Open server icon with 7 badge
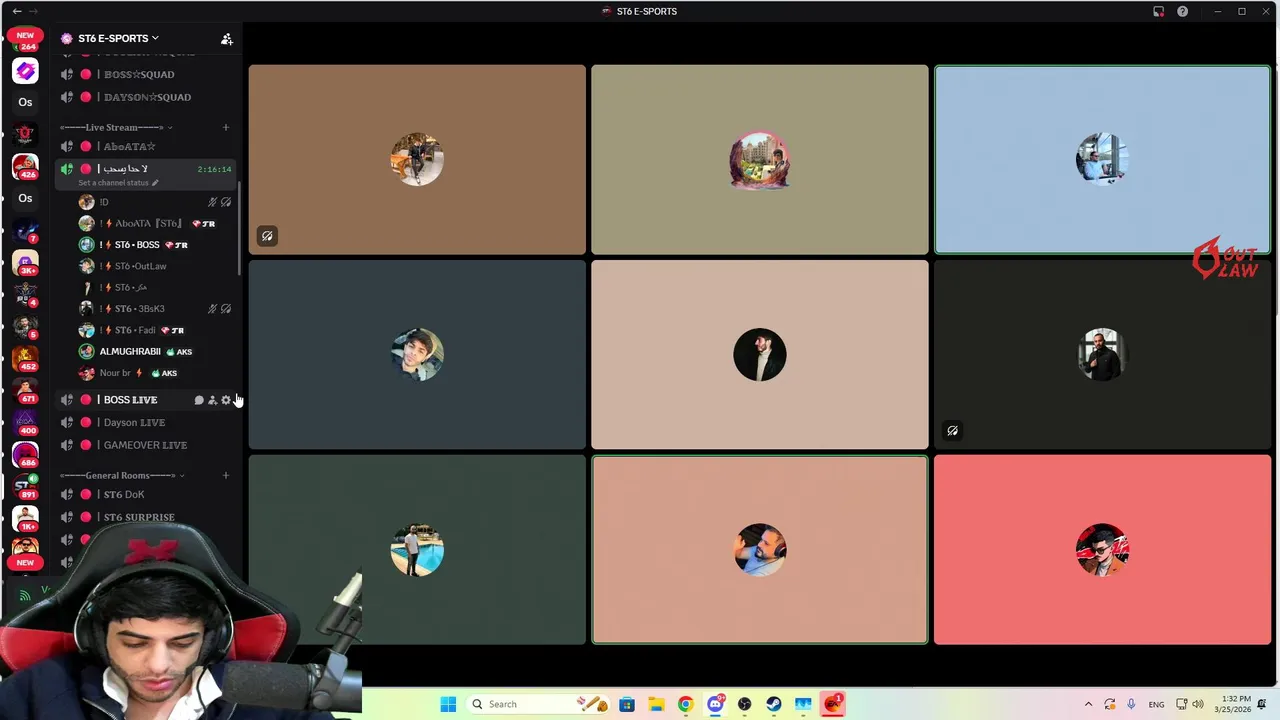The image size is (1280, 720). point(25,231)
